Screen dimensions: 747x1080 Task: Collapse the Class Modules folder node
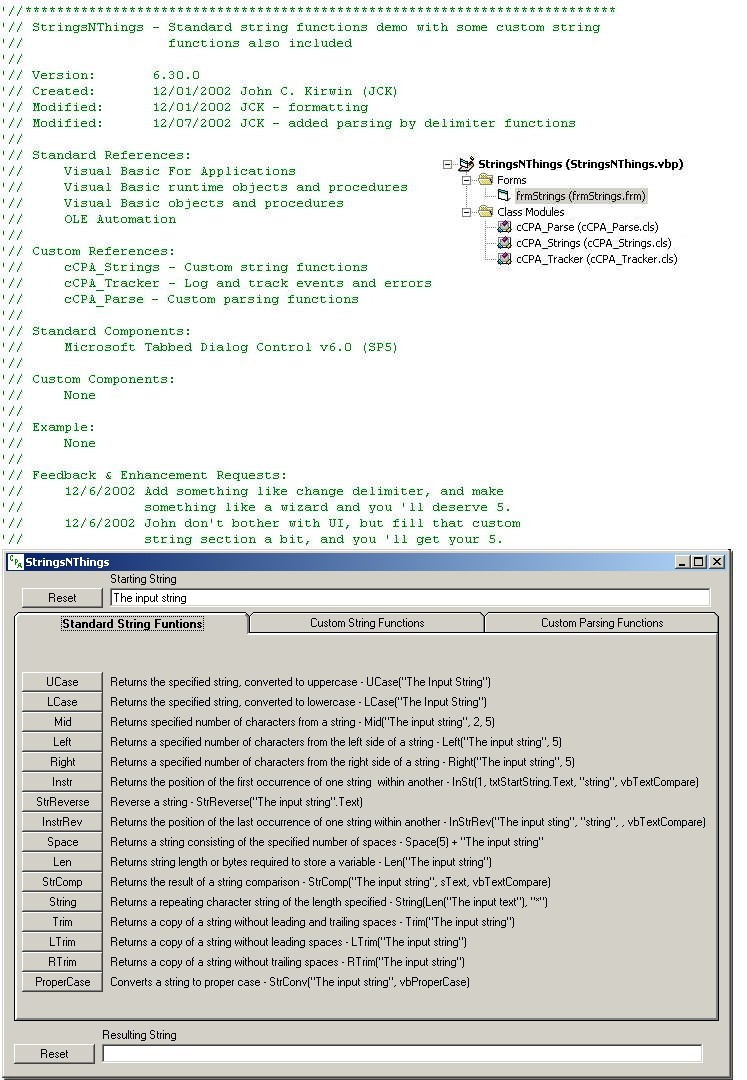point(466,212)
